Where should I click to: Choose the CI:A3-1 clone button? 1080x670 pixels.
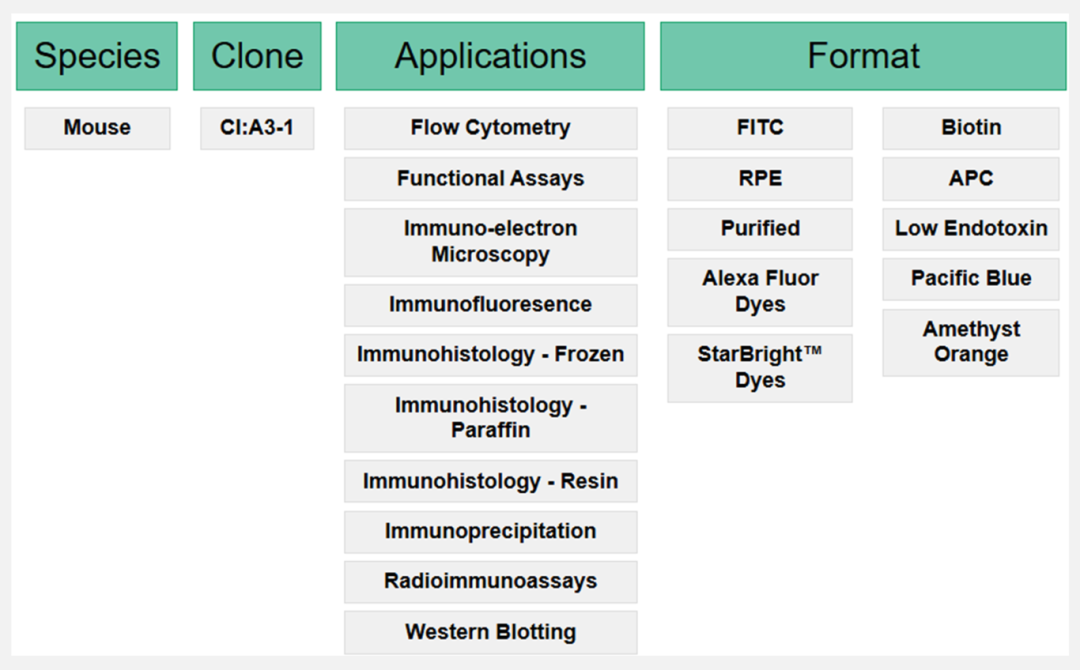tap(257, 128)
